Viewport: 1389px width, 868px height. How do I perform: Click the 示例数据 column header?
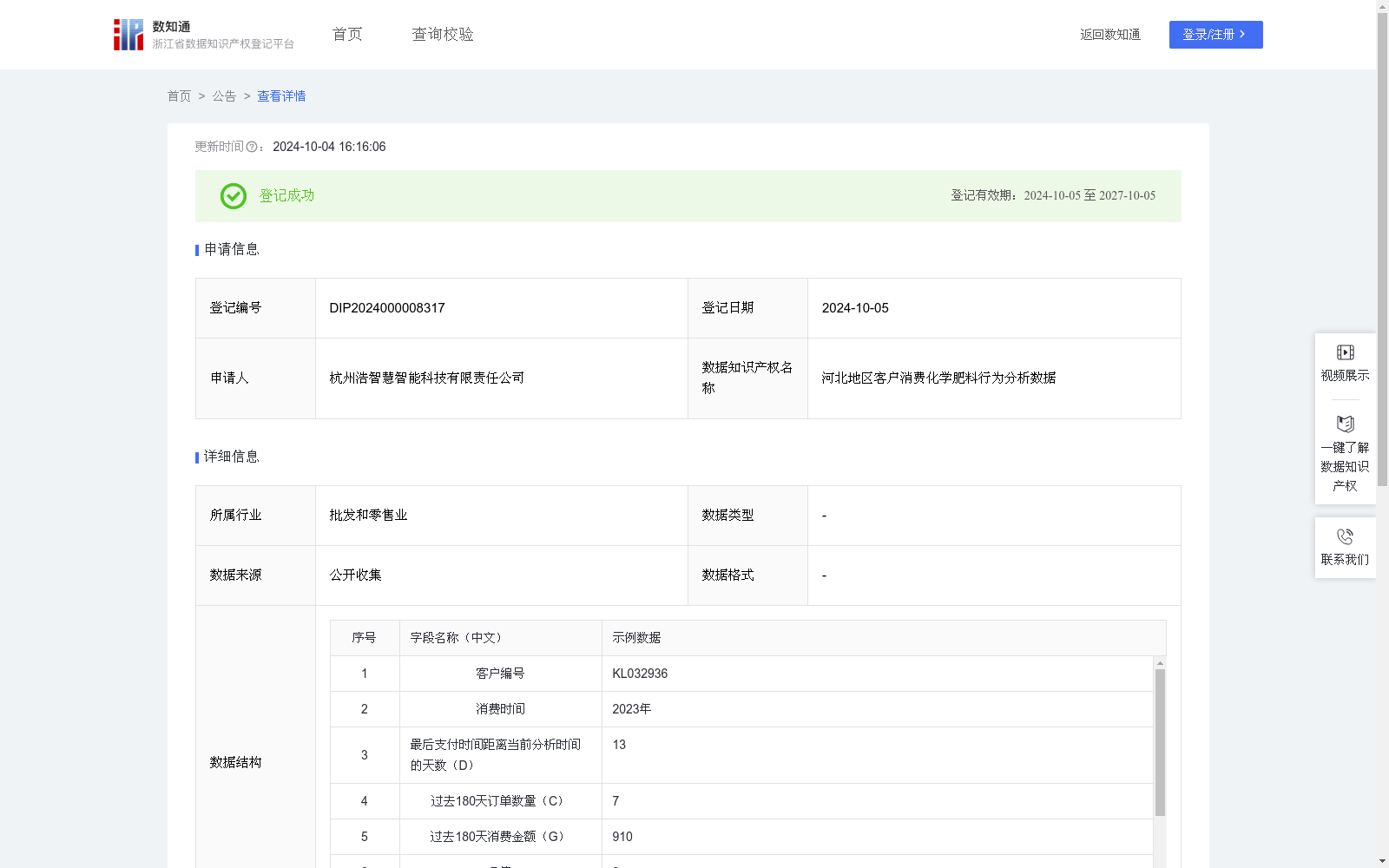coord(884,638)
